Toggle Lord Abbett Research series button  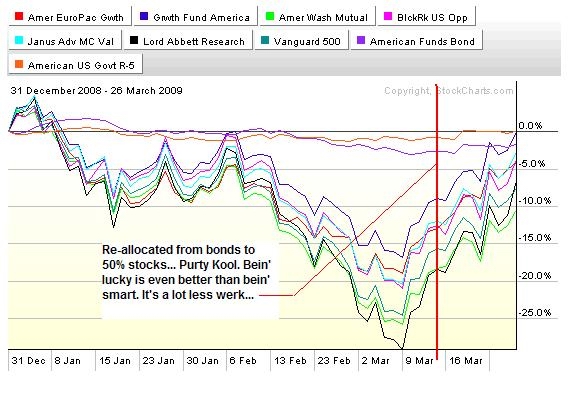(x=188, y=41)
